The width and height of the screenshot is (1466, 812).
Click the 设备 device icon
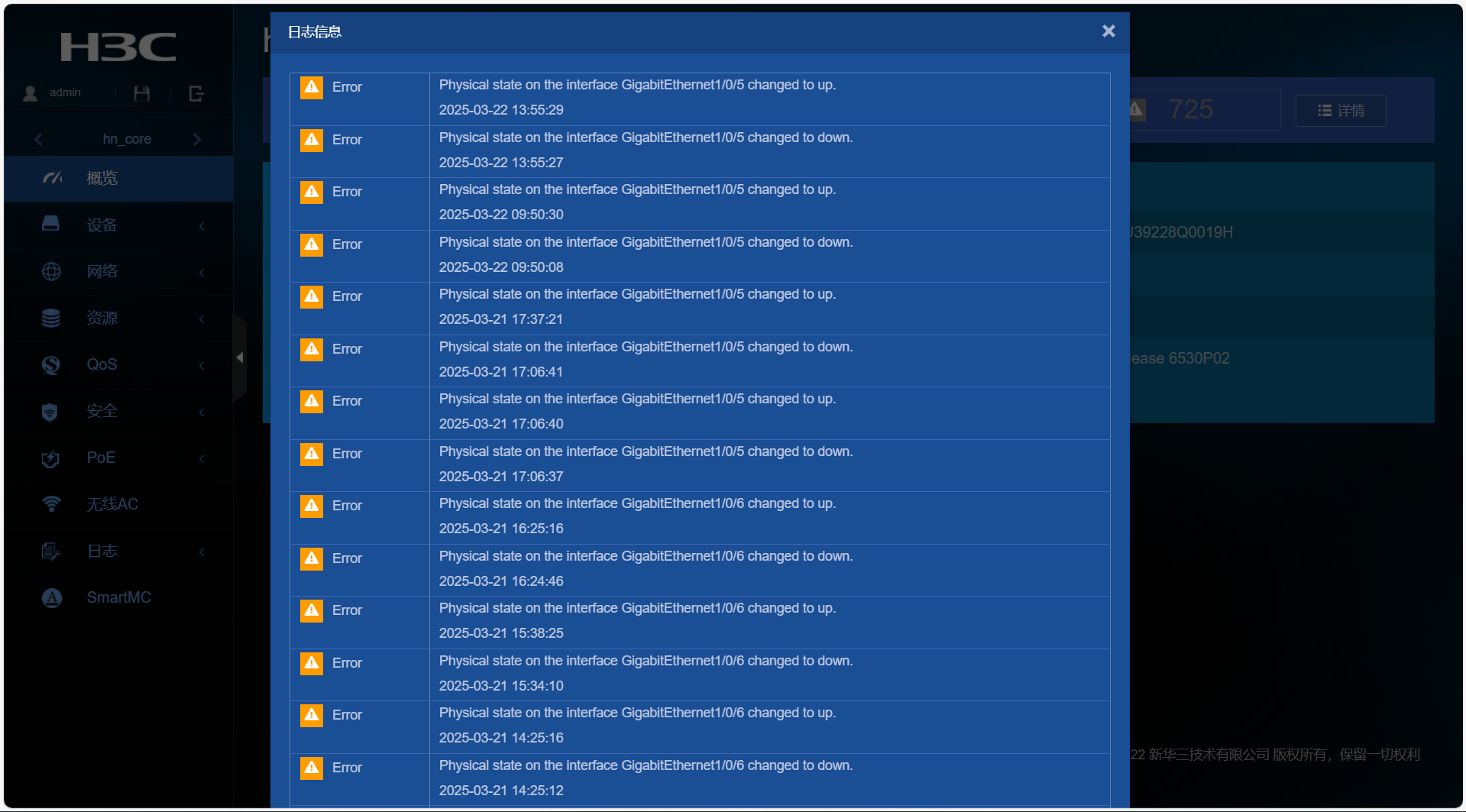[x=51, y=225]
